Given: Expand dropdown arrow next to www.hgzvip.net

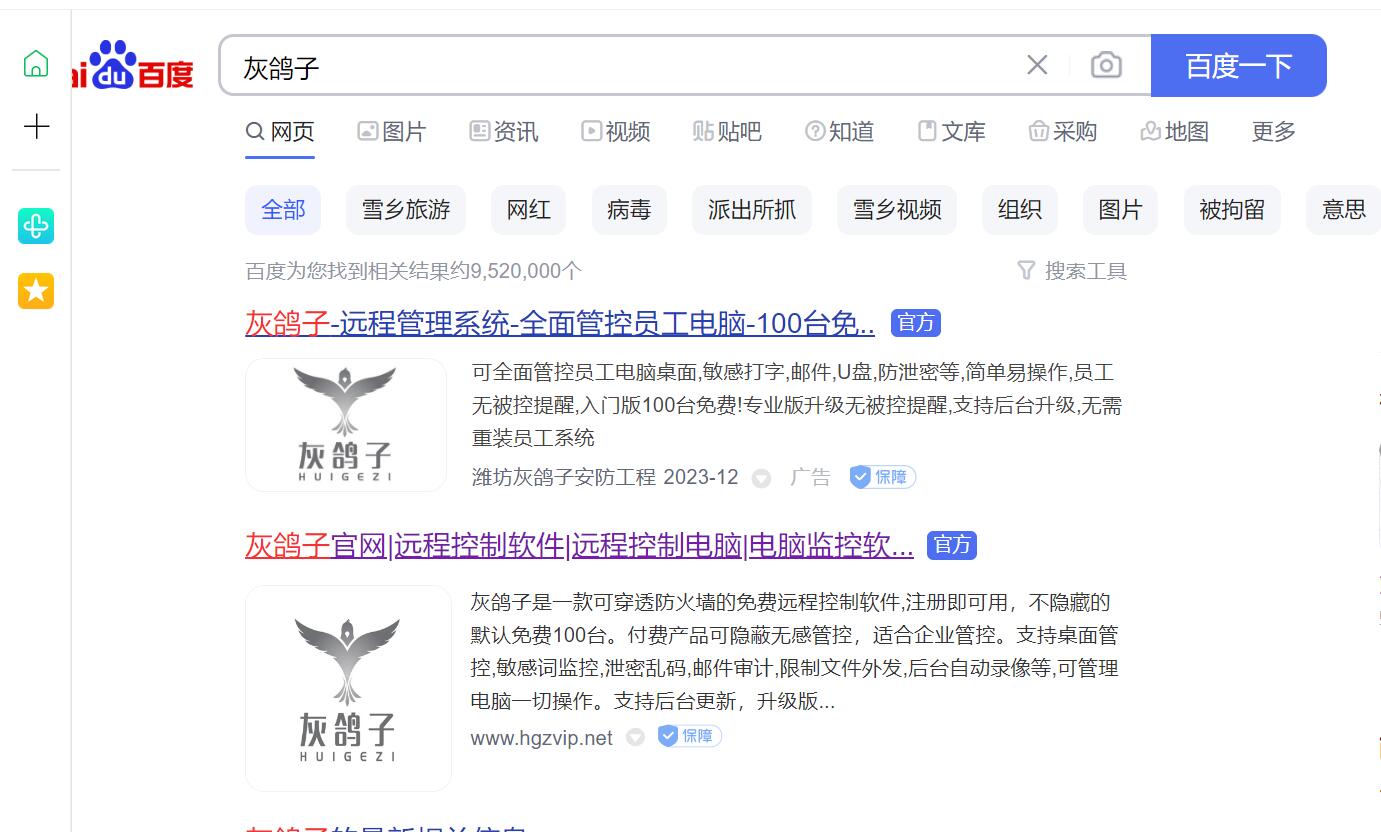Looking at the screenshot, I should coord(635,738).
